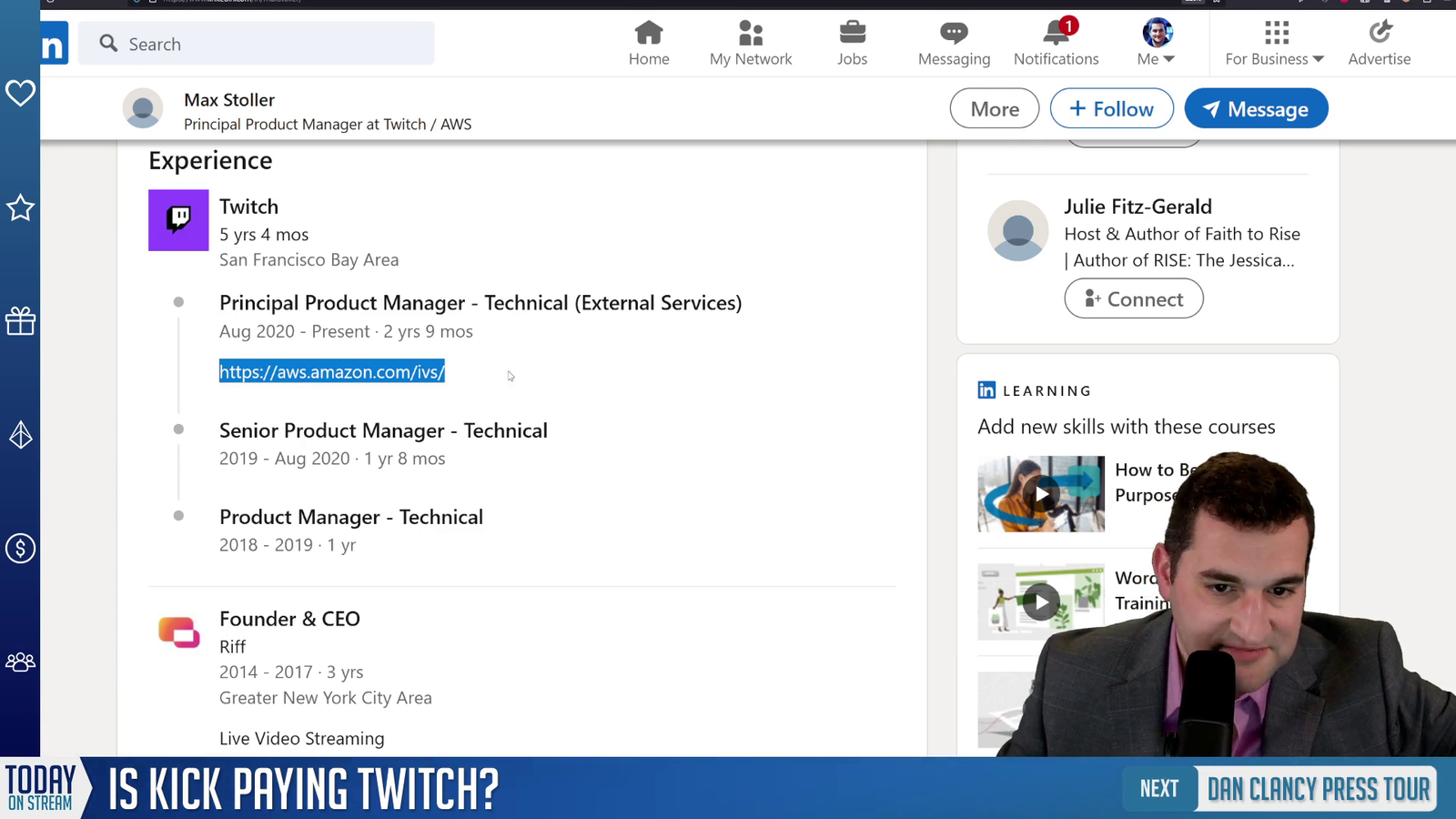Click the star icon in left sidebar
1456x819 pixels.
click(20, 207)
